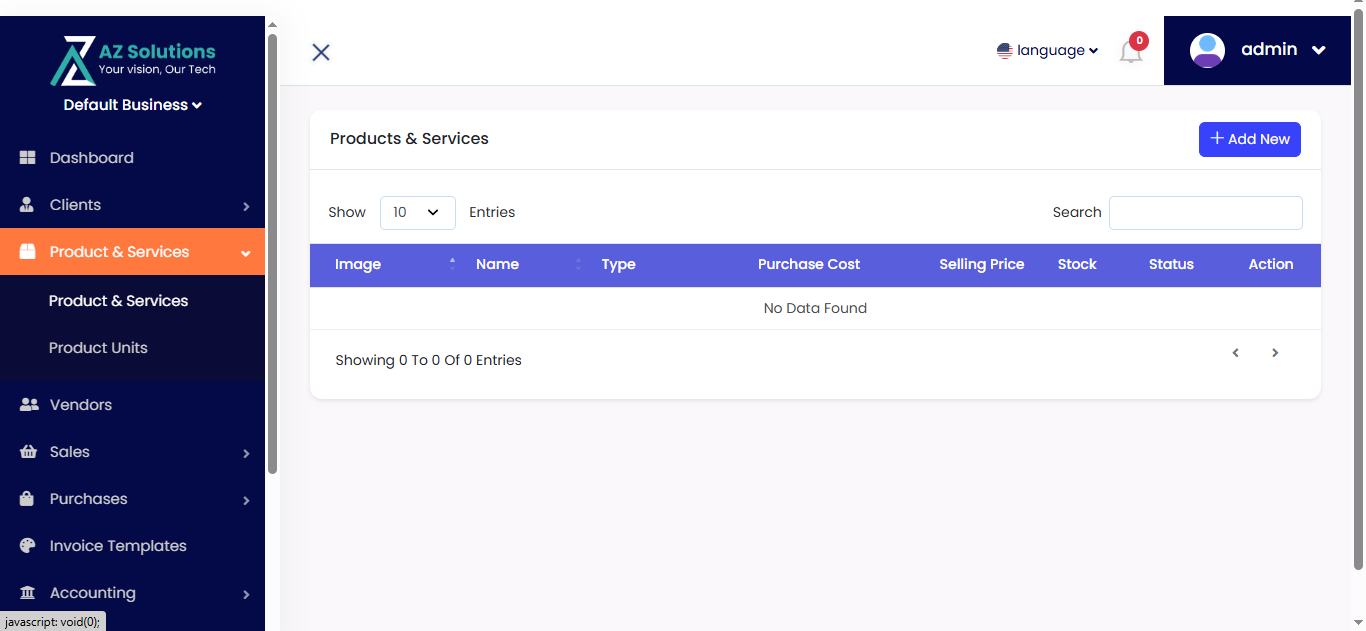
Task: Click the Purchase Cost column header
Action: [x=809, y=264]
